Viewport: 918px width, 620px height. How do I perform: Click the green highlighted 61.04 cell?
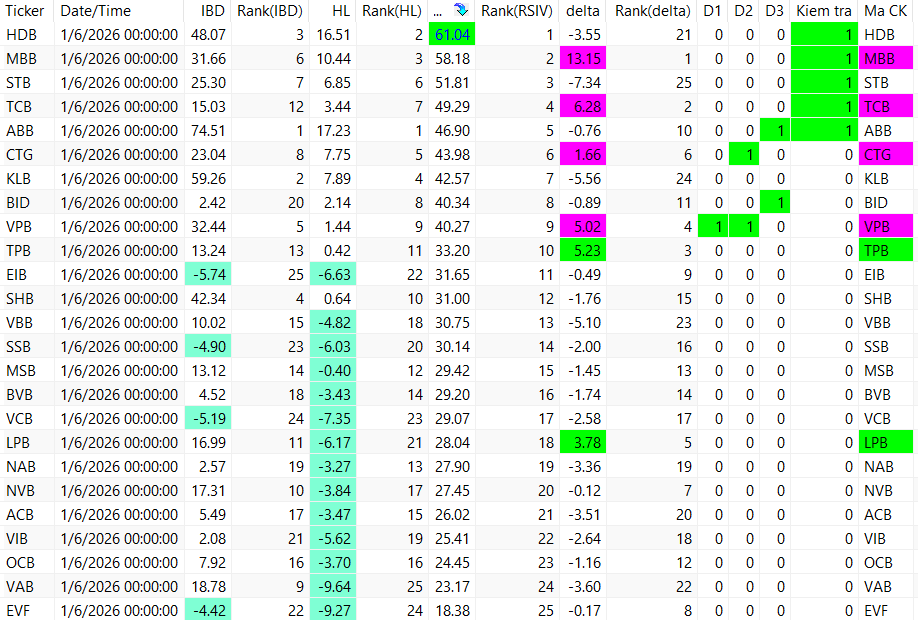pos(452,35)
